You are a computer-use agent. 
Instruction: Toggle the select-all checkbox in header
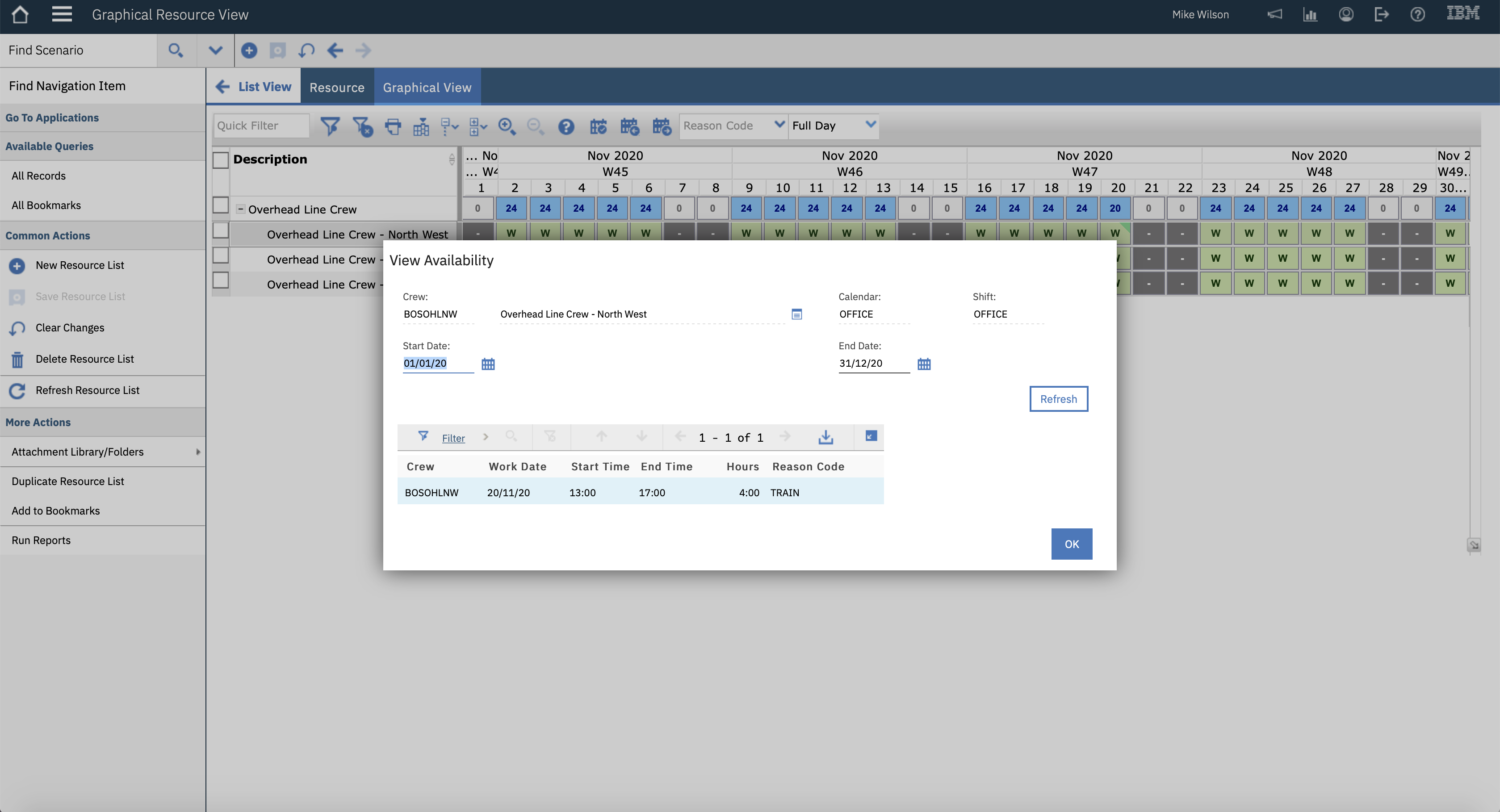[221, 159]
